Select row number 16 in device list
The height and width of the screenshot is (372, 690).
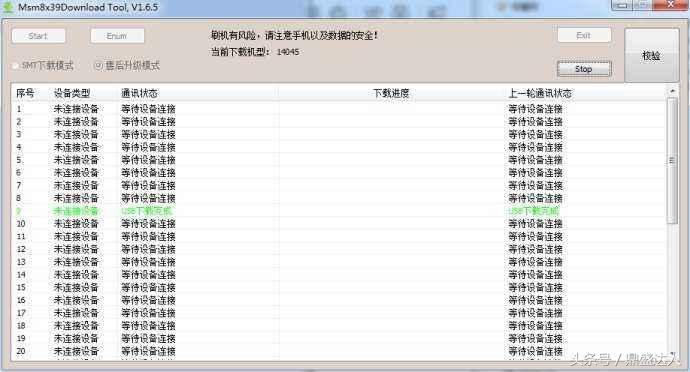point(338,300)
